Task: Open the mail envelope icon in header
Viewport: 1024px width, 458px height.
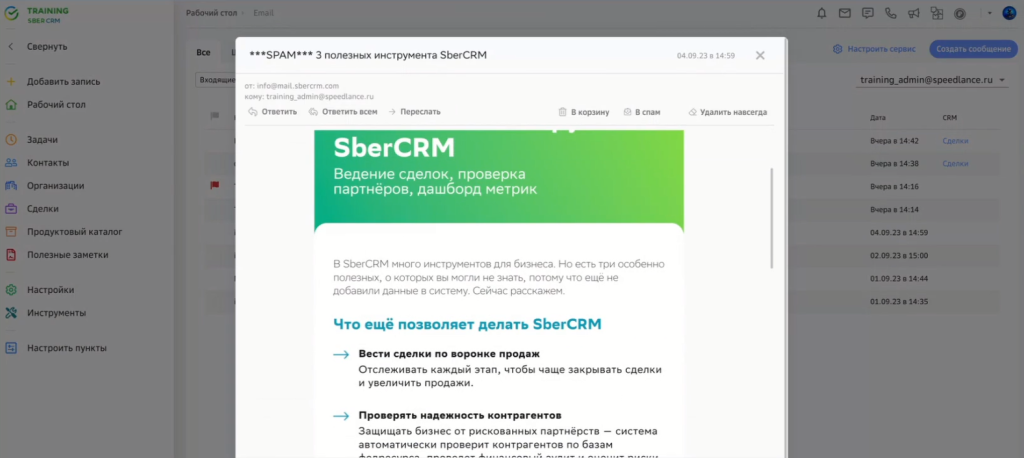Action: click(x=845, y=13)
